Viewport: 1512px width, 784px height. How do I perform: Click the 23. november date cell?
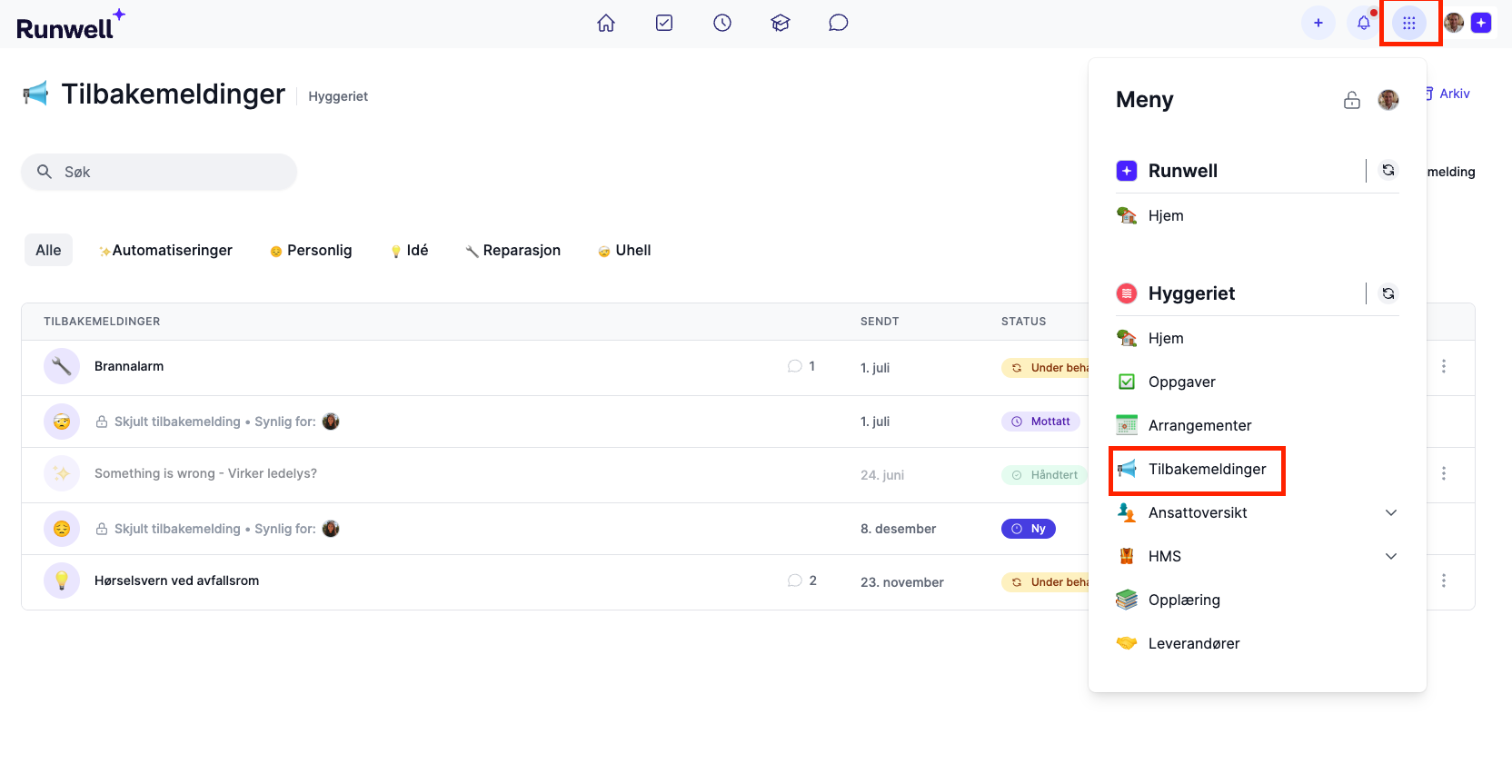(902, 582)
